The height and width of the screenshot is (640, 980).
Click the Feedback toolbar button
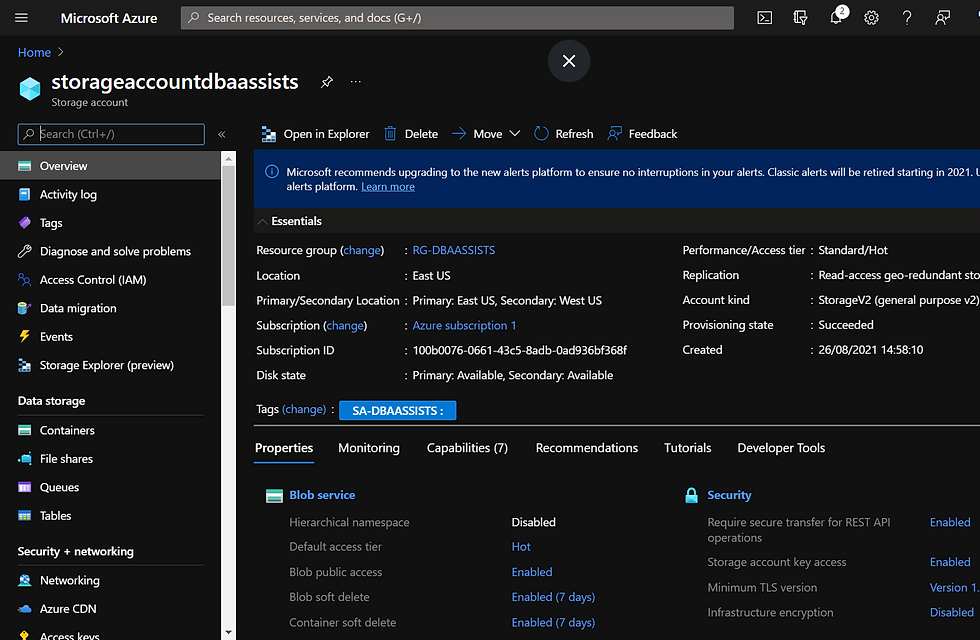point(642,134)
